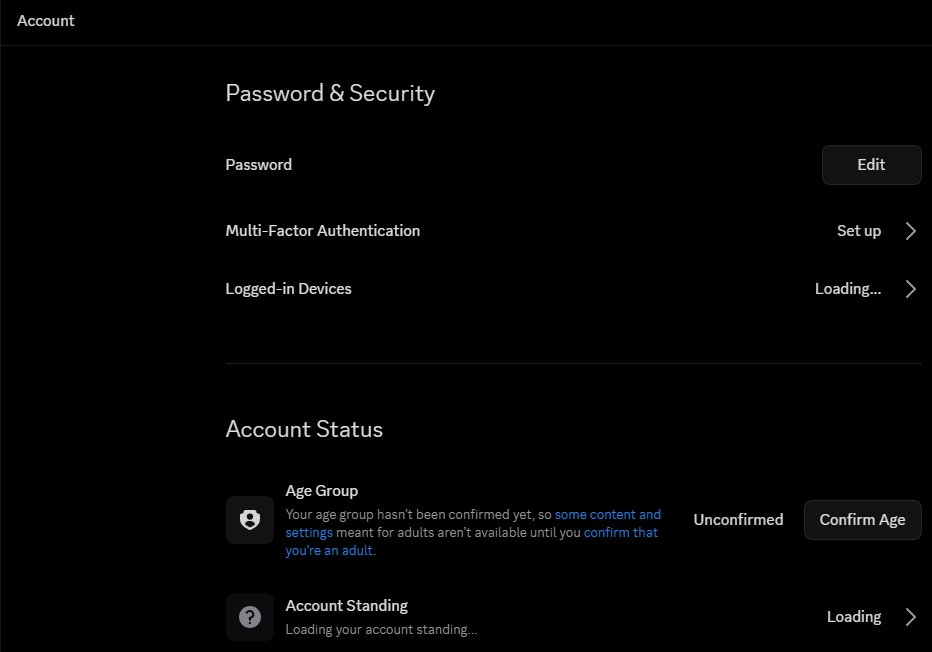
Task: Click the "Loading..." status for Logged-in Devices
Action: [848, 289]
